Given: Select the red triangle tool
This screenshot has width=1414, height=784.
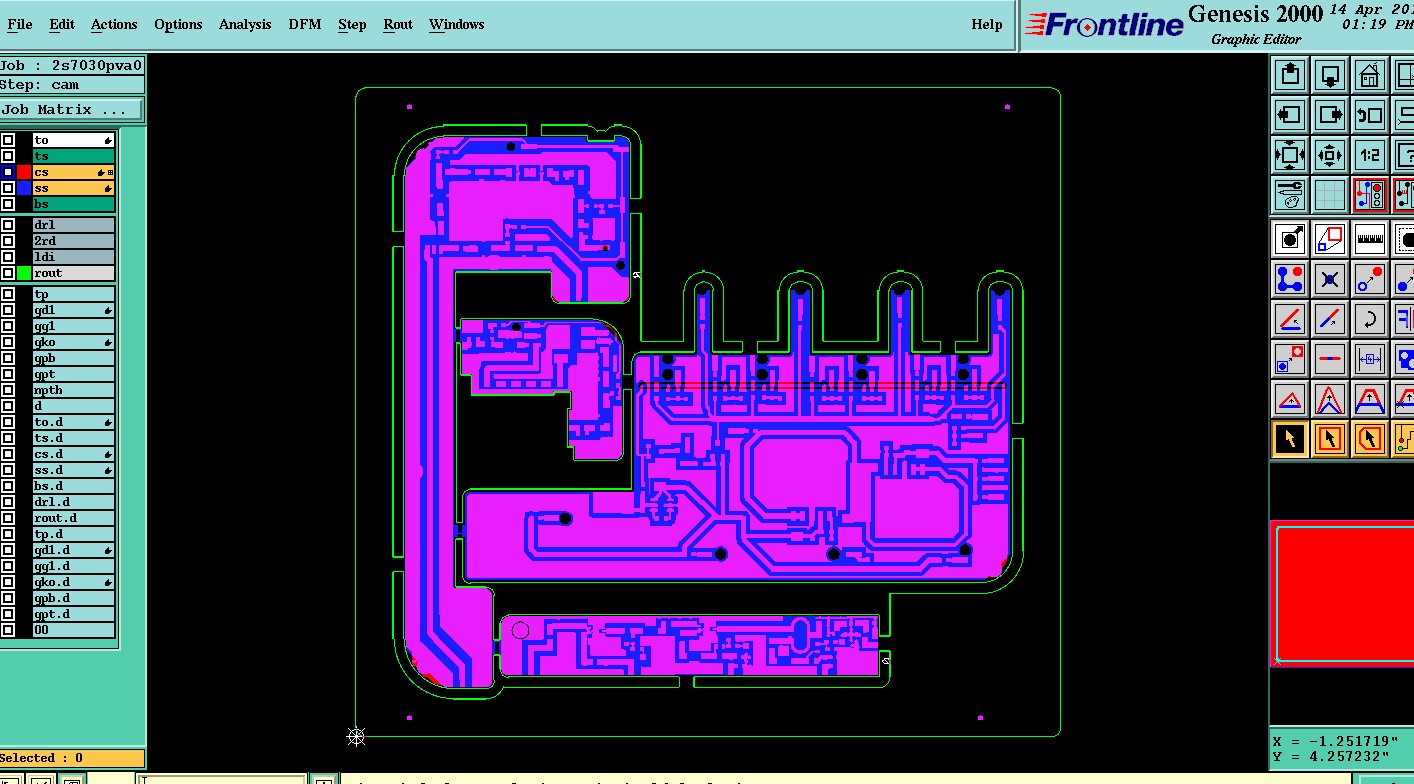Looking at the screenshot, I should click(1290, 398).
